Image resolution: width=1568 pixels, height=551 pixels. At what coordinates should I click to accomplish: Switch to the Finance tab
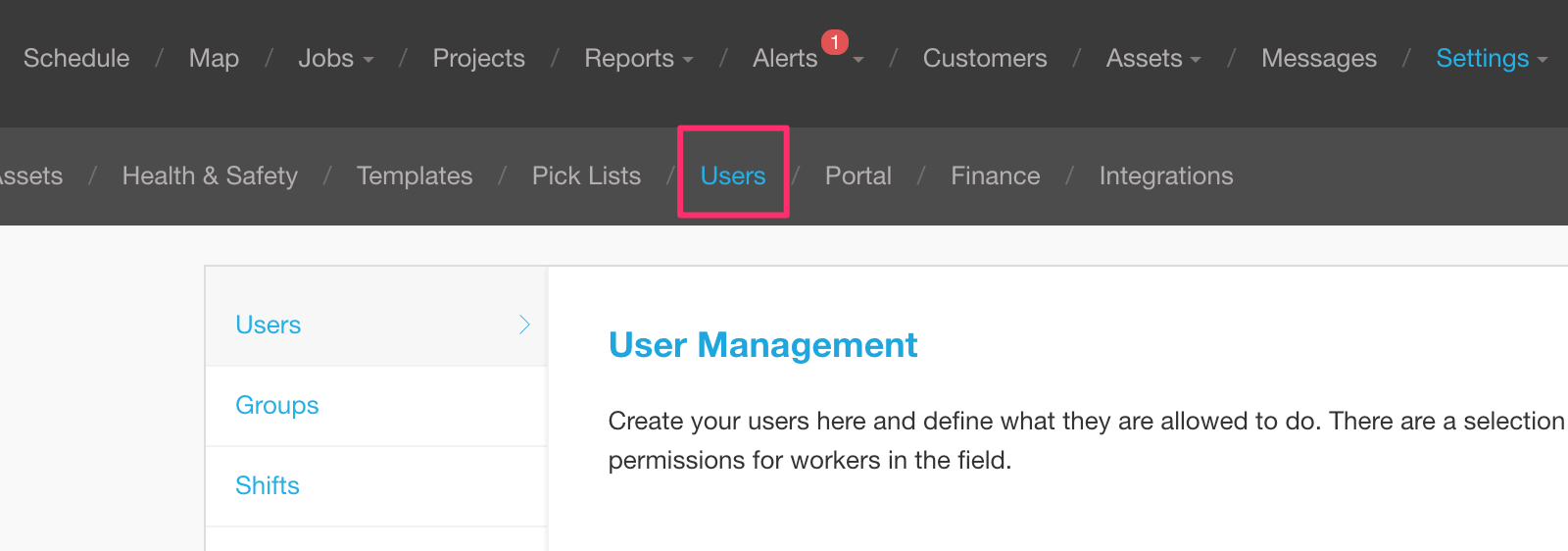[x=996, y=176]
